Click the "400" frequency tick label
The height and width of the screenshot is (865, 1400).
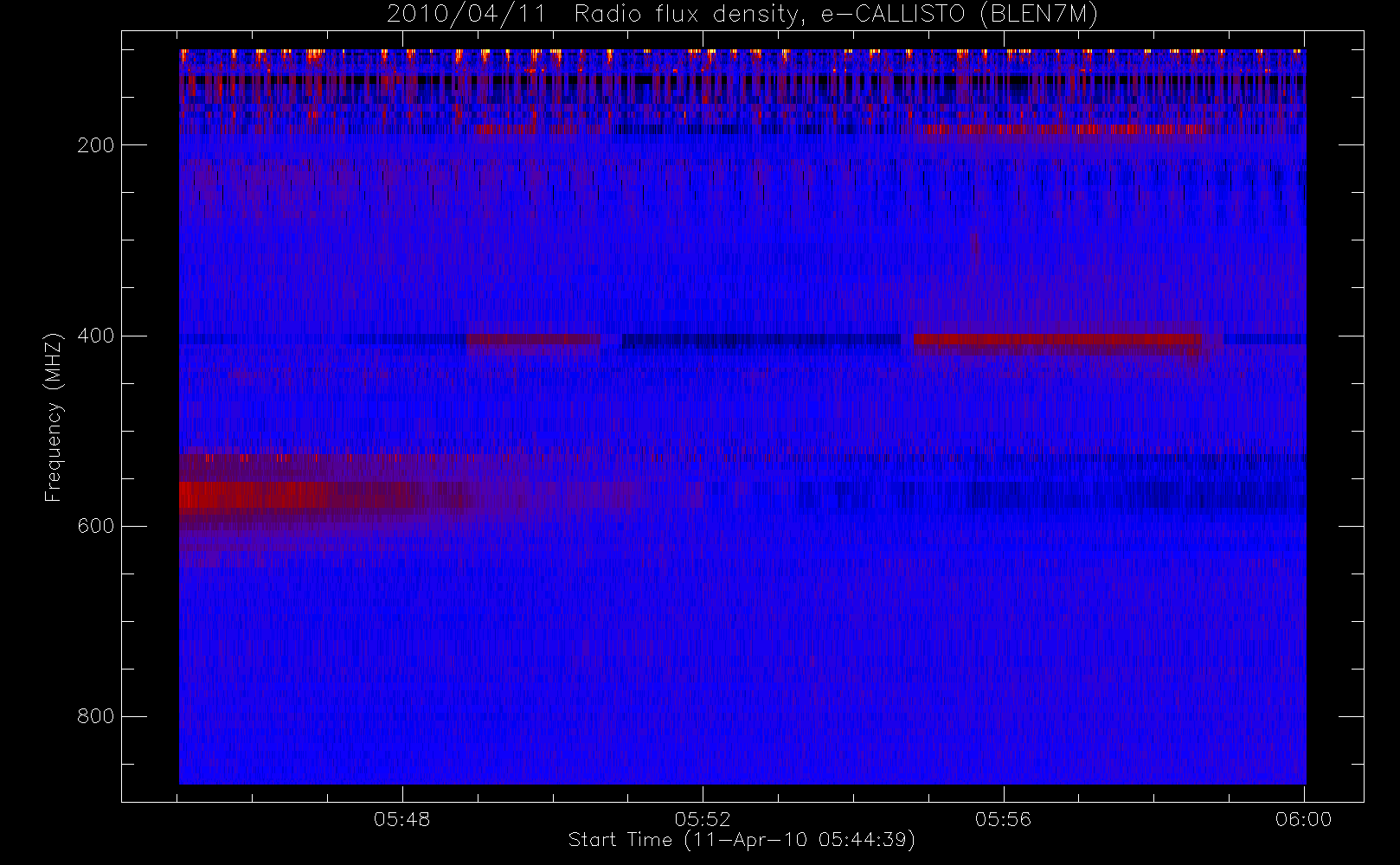coord(96,336)
